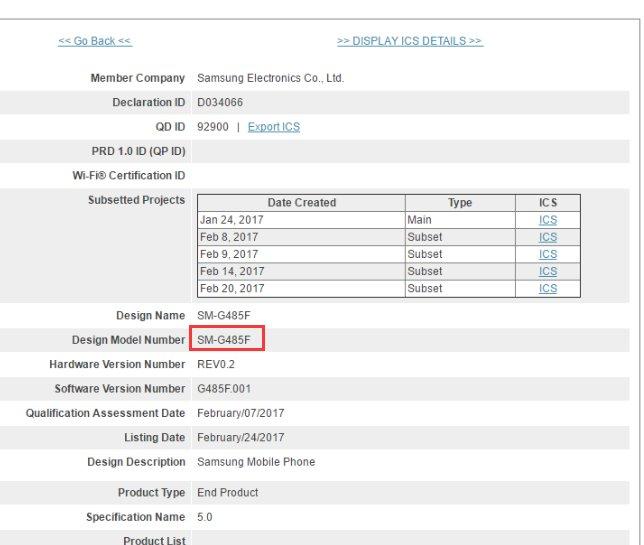
Task: Click the Design Model Number label
Action: point(129,340)
